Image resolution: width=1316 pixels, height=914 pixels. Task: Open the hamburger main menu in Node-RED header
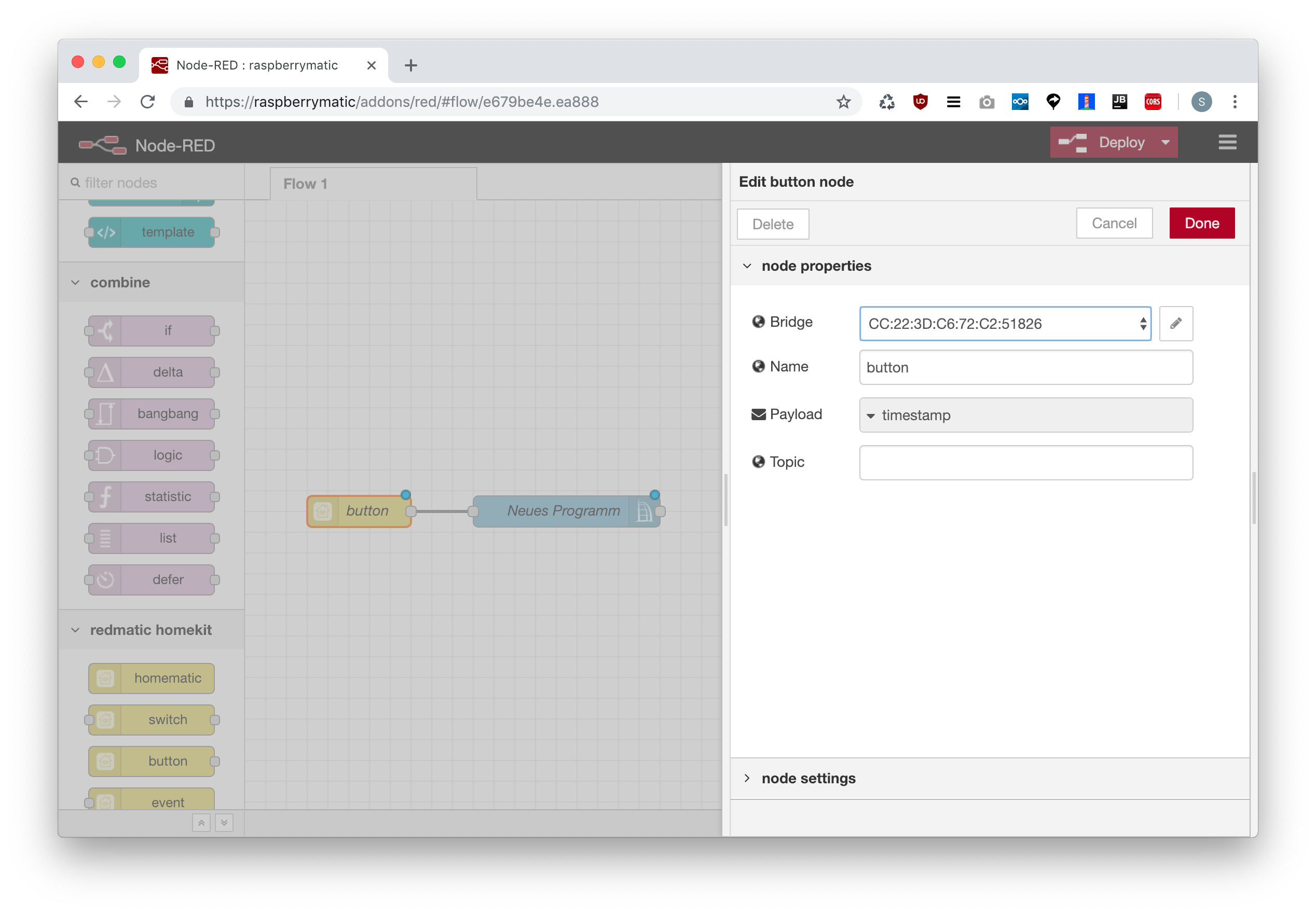click(1227, 142)
